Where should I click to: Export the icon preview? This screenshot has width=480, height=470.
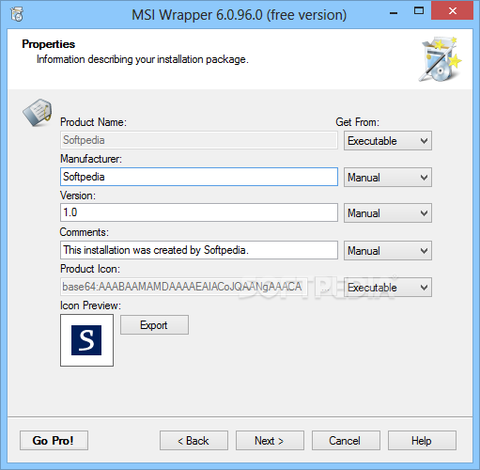(154, 325)
